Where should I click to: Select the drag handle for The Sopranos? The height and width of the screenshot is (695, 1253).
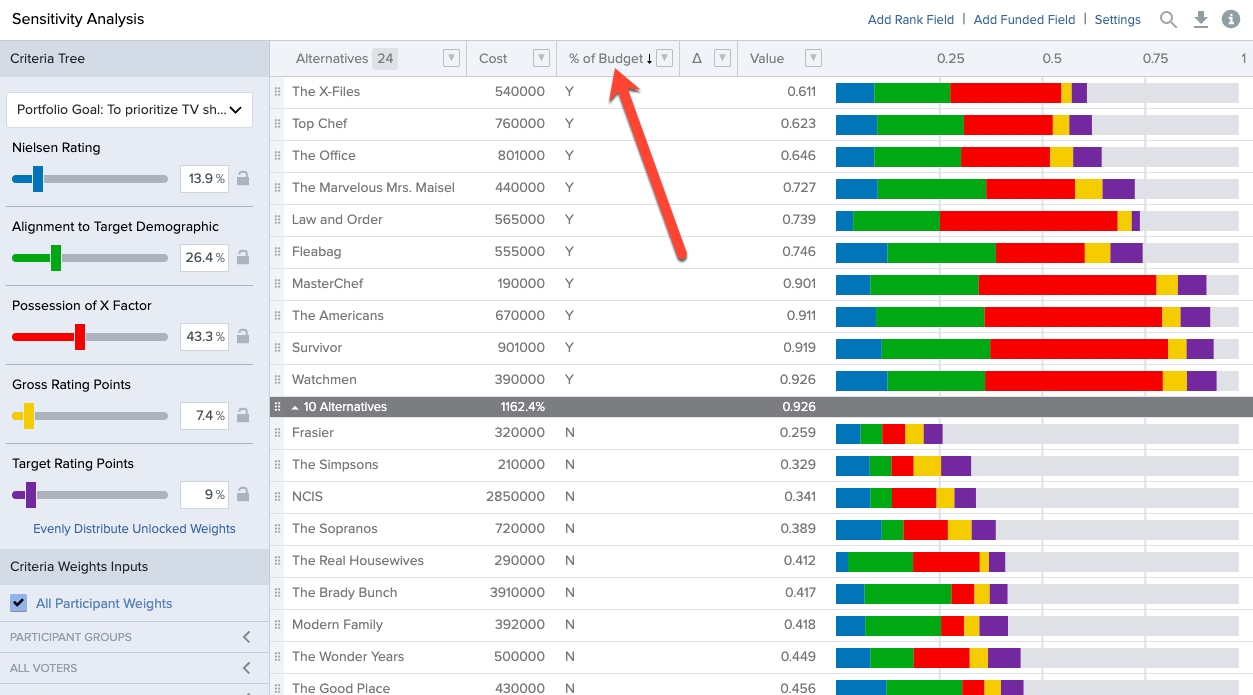(x=277, y=528)
